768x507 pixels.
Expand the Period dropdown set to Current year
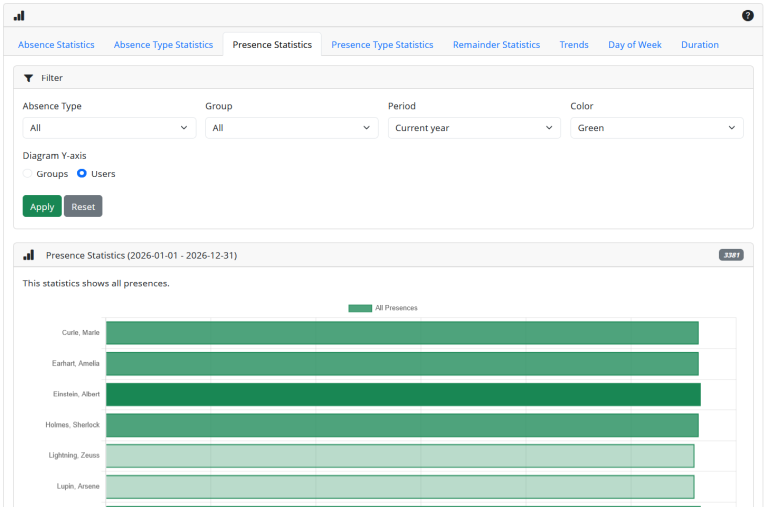tap(474, 128)
